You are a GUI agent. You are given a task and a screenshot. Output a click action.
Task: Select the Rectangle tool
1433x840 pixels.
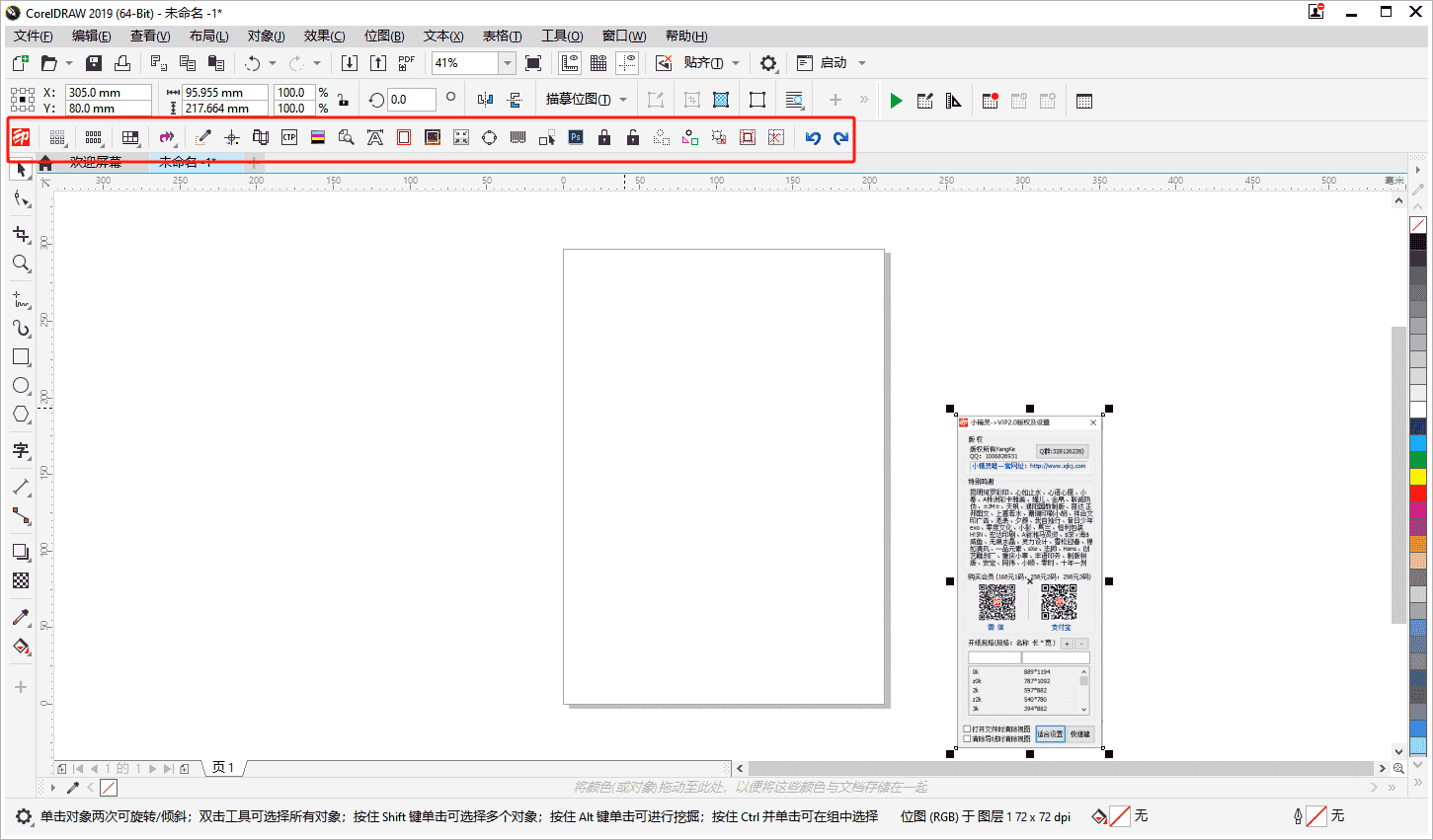pos(21,356)
